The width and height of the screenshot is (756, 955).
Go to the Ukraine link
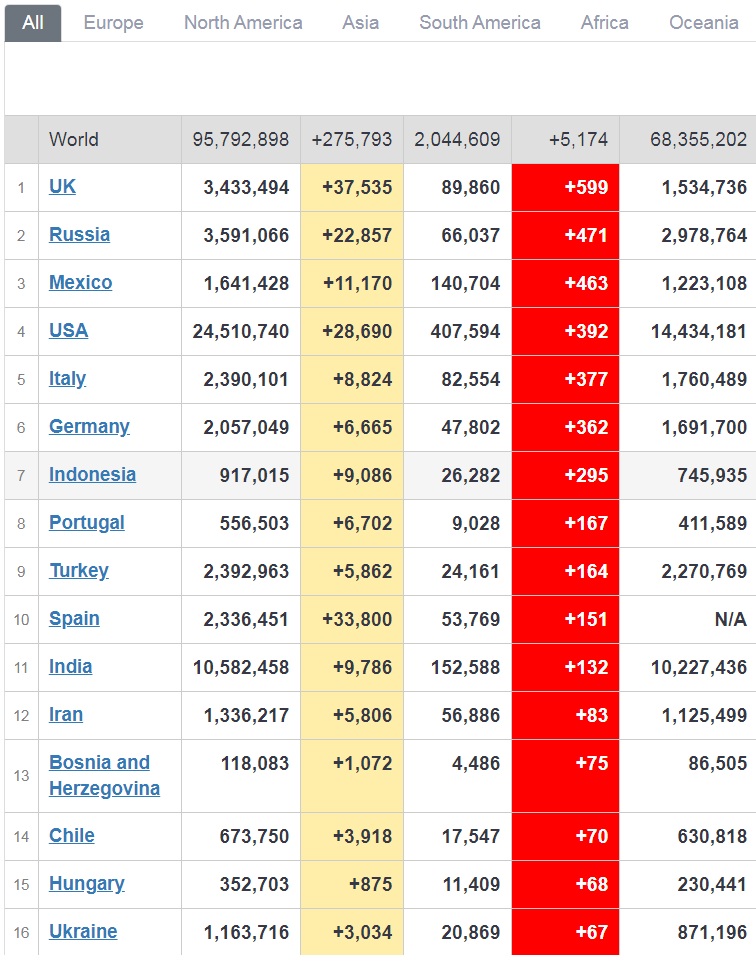(83, 932)
